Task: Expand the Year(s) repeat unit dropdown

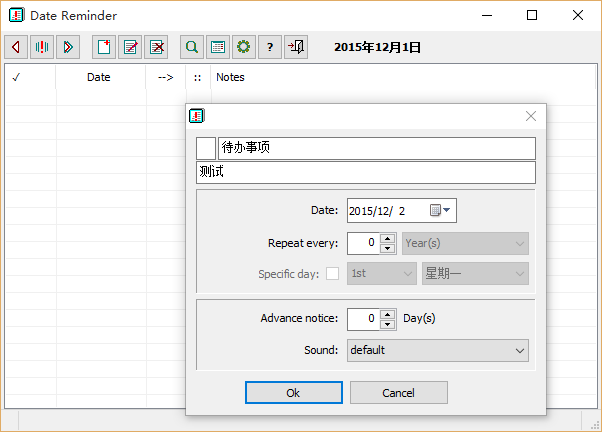Action: pyautogui.click(x=465, y=243)
